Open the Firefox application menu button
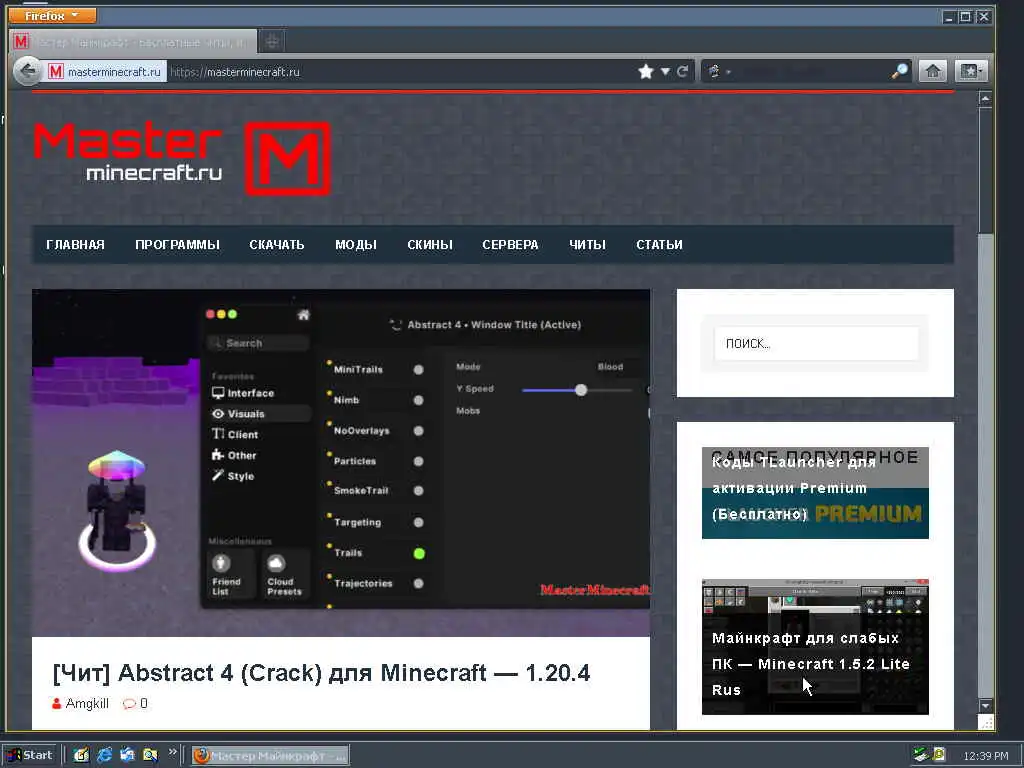1024x768 pixels. coord(52,15)
